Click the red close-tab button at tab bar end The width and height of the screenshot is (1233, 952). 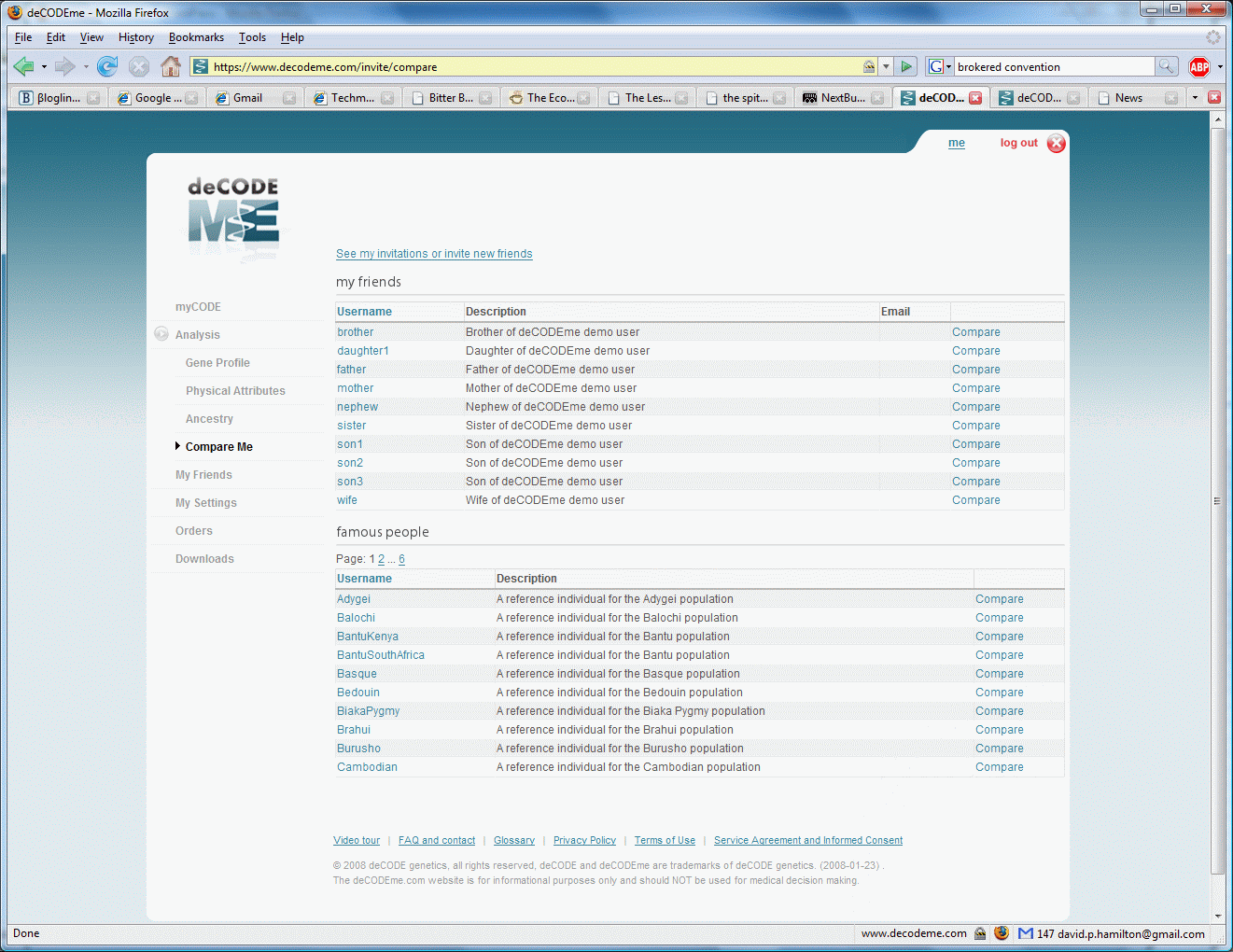tap(1214, 97)
